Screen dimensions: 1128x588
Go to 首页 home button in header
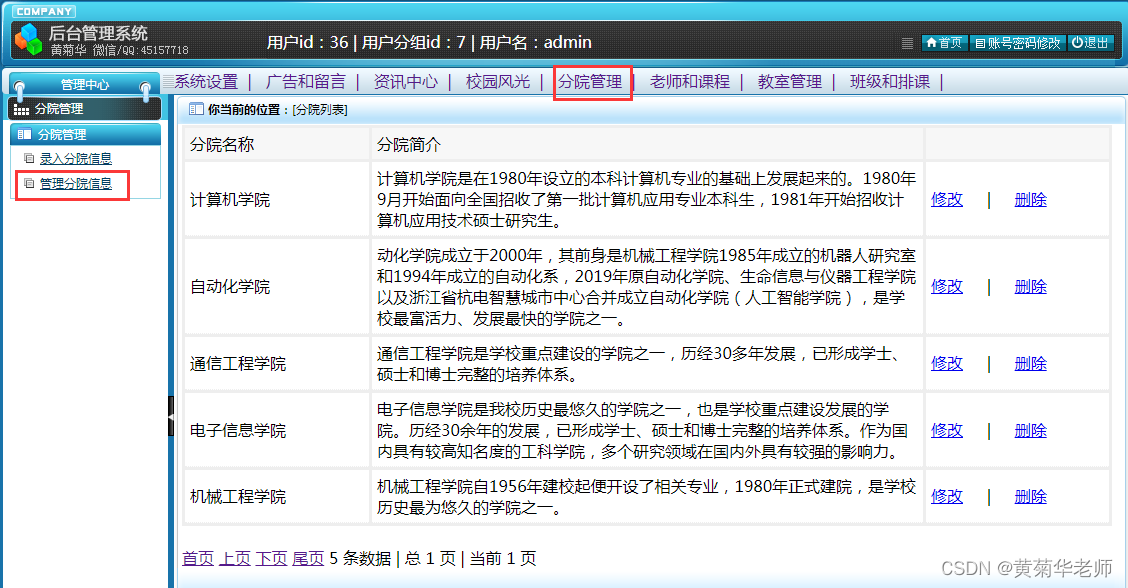click(x=945, y=43)
